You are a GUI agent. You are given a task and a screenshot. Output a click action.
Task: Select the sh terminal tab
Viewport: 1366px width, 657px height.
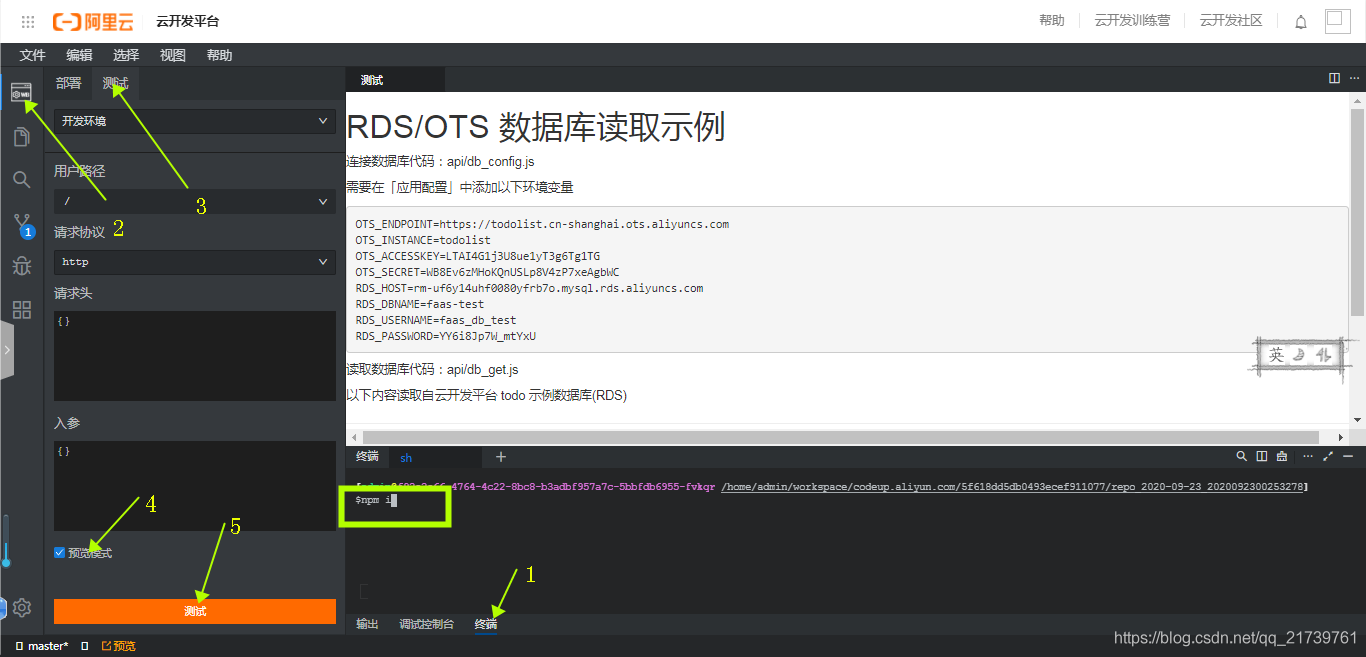[x=435, y=457]
